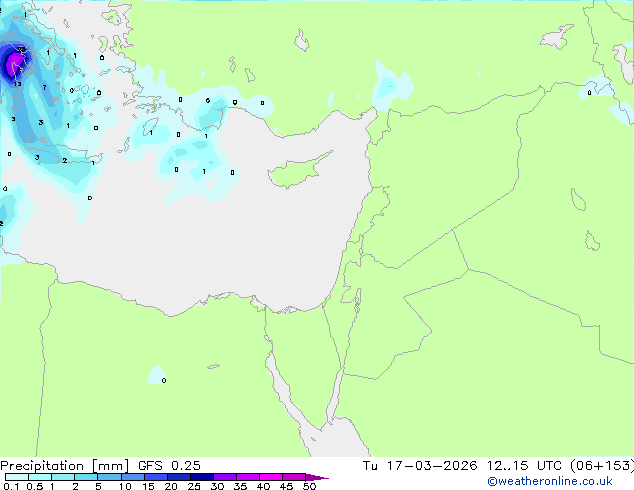Click the 'GFS 0.25' model label

click(169, 466)
